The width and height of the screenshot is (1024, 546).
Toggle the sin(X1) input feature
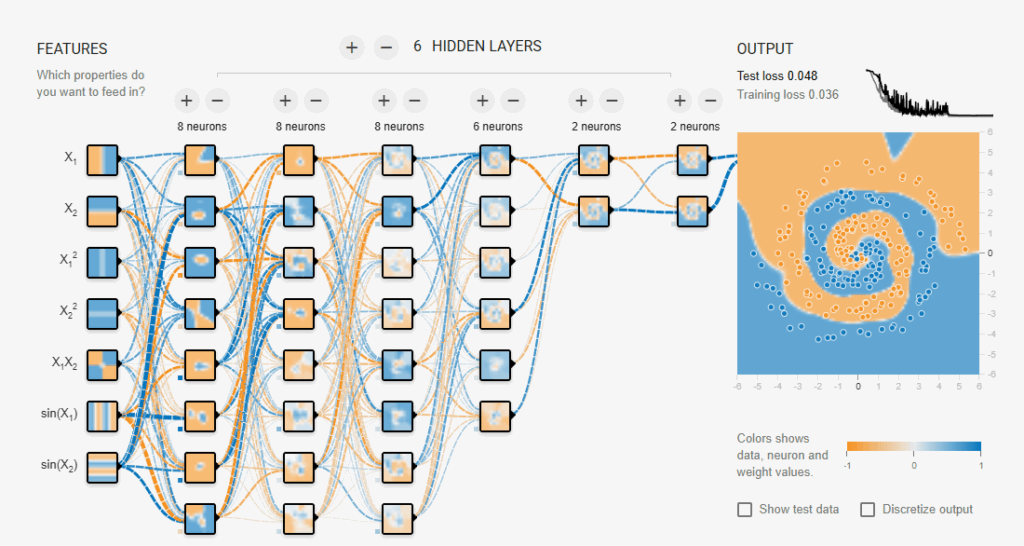click(103, 416)
